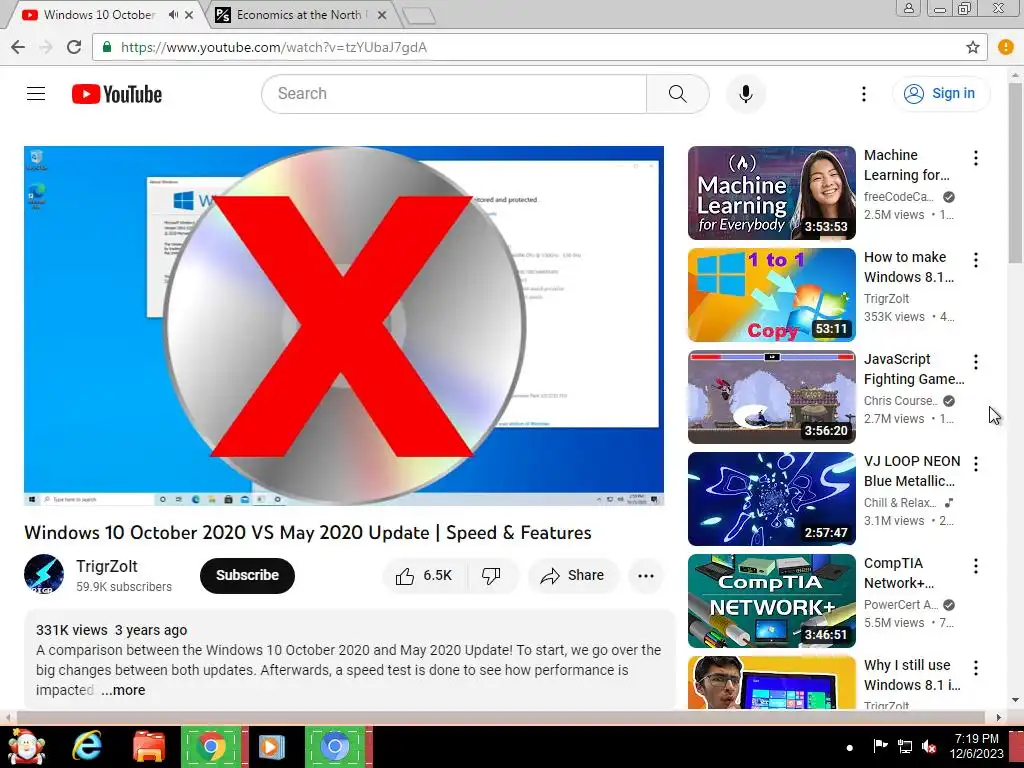Like the video with thumbs up 6.5K
The width and height of the screenshot is (1024, 768).
423,575
